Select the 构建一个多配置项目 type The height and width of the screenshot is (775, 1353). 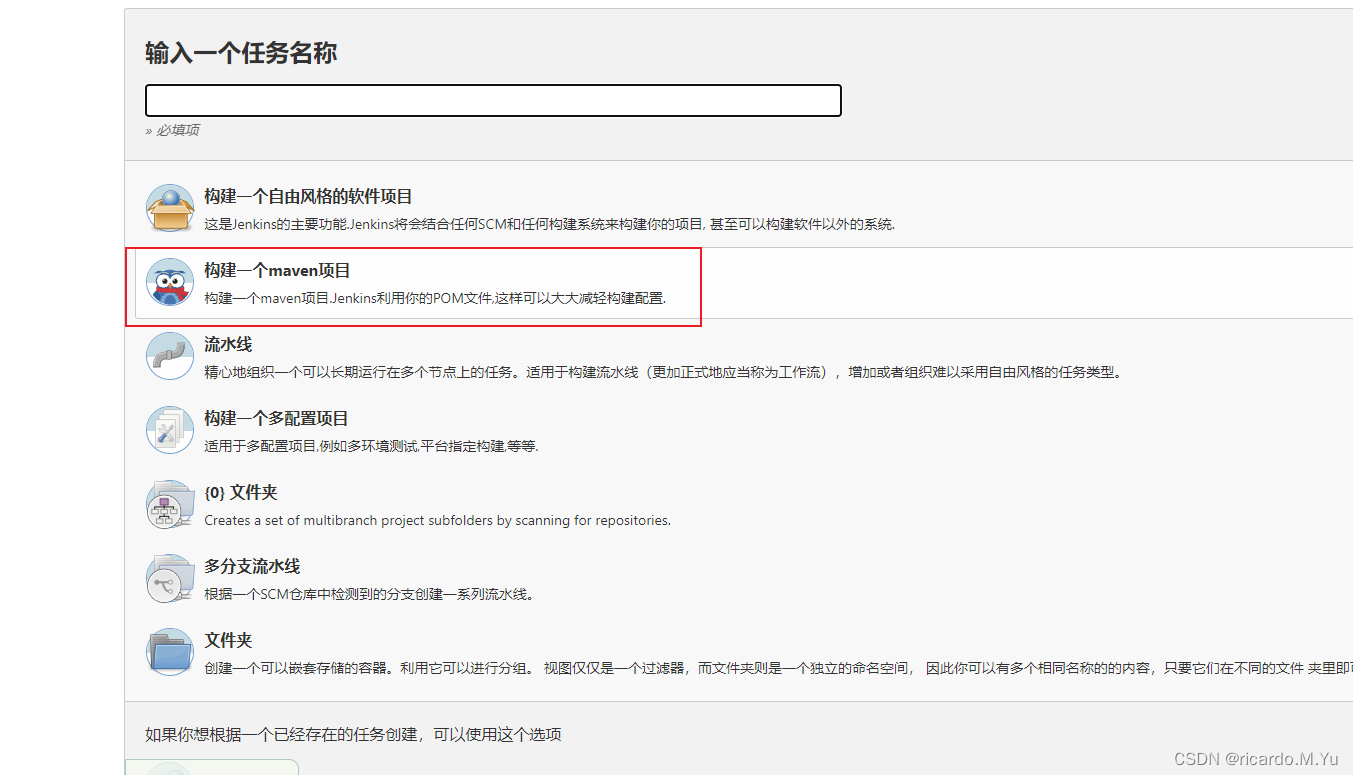[276, 418]
